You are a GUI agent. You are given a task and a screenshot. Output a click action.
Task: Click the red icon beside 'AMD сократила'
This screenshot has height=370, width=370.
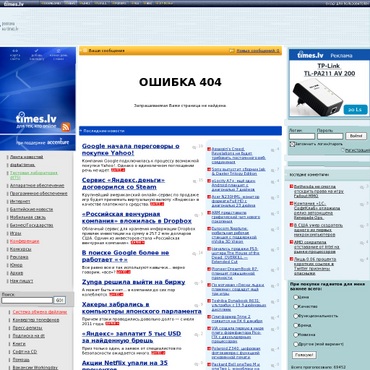[291, 242]
